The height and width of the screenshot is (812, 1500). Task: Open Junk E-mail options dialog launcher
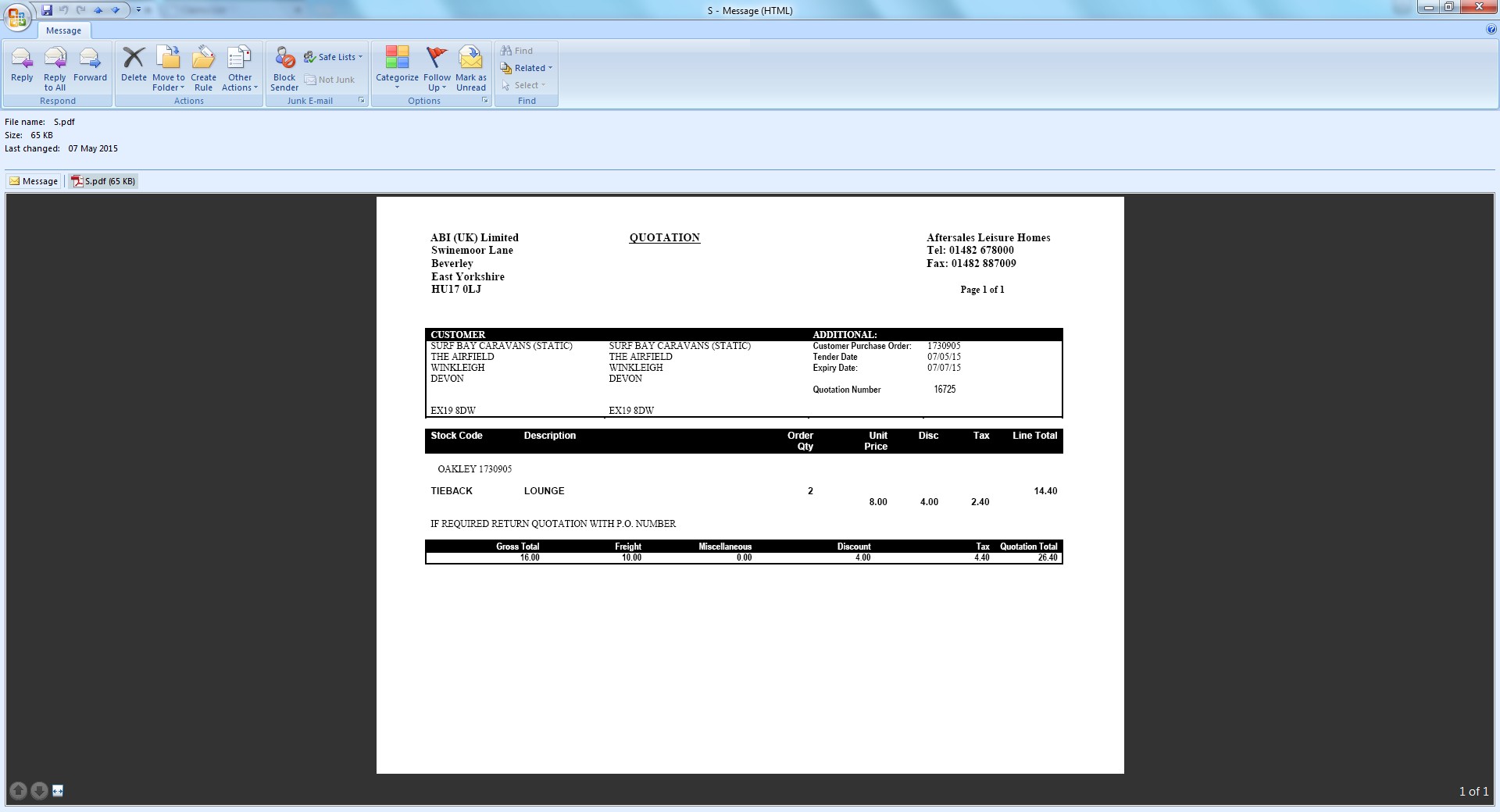(x=362, y=101)
